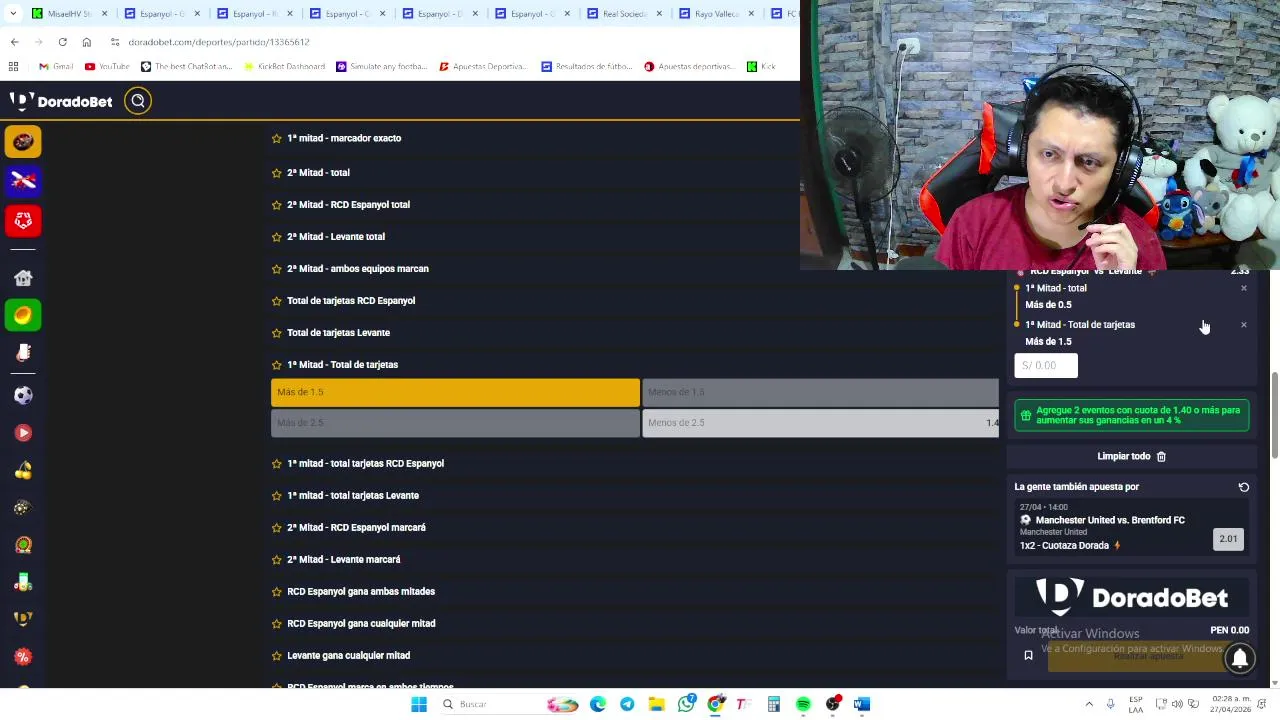Image resolution: width=1280 pixels, height=720 pixels.
Task: Expand 1ª mitad - total tarjetas Levante market
Action: click(635, 496)
